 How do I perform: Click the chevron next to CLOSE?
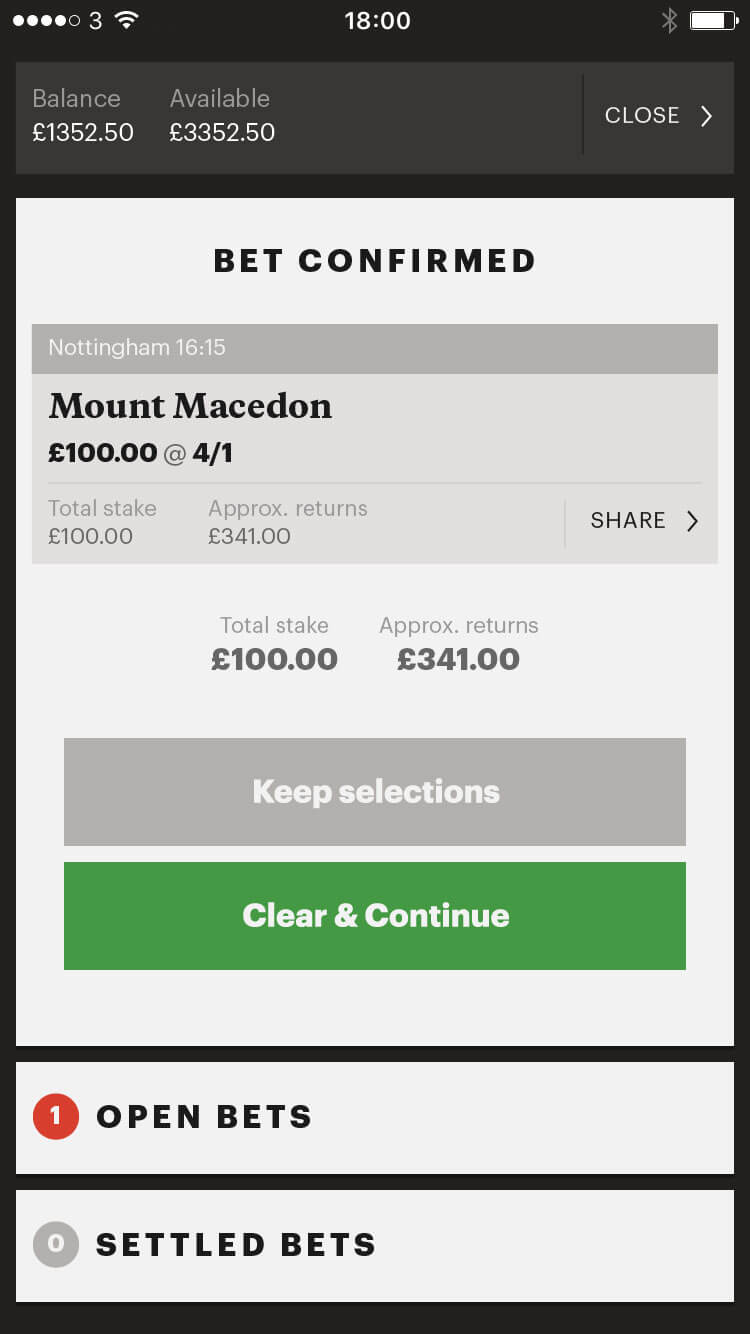(x=706, y=116)
